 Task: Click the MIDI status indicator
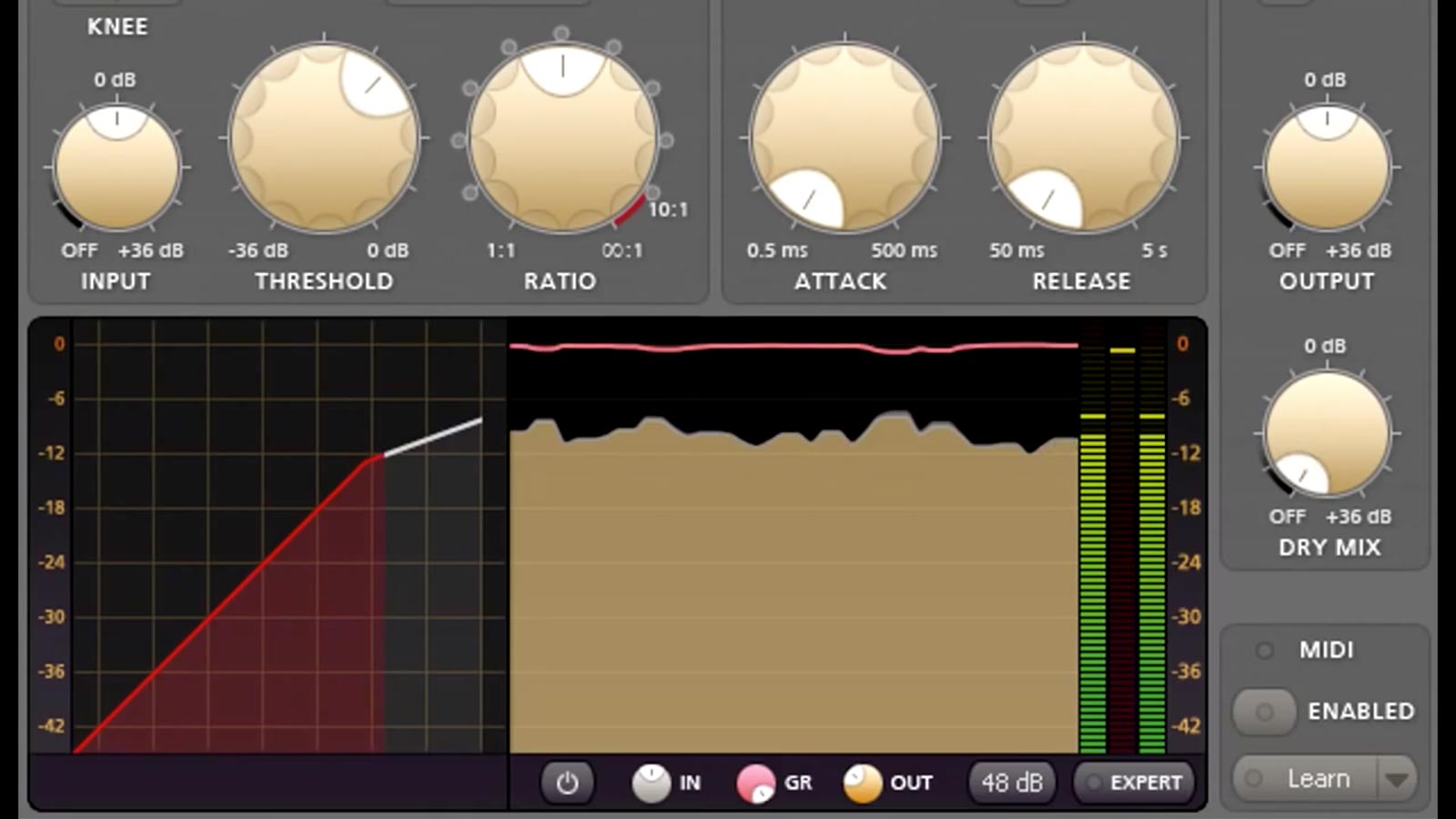(x=1263, y=649)
